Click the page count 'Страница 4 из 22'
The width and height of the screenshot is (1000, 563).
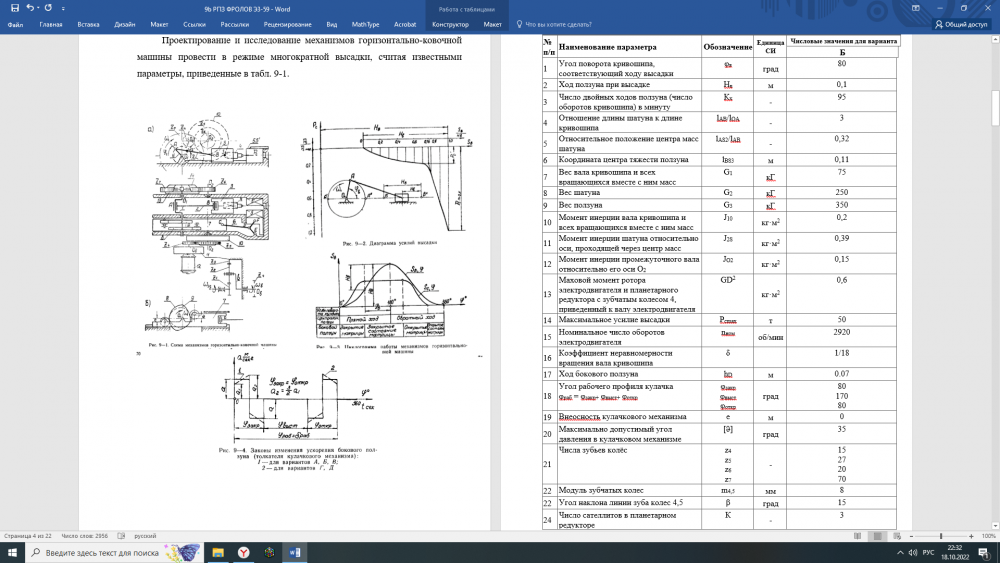(30, 535)
